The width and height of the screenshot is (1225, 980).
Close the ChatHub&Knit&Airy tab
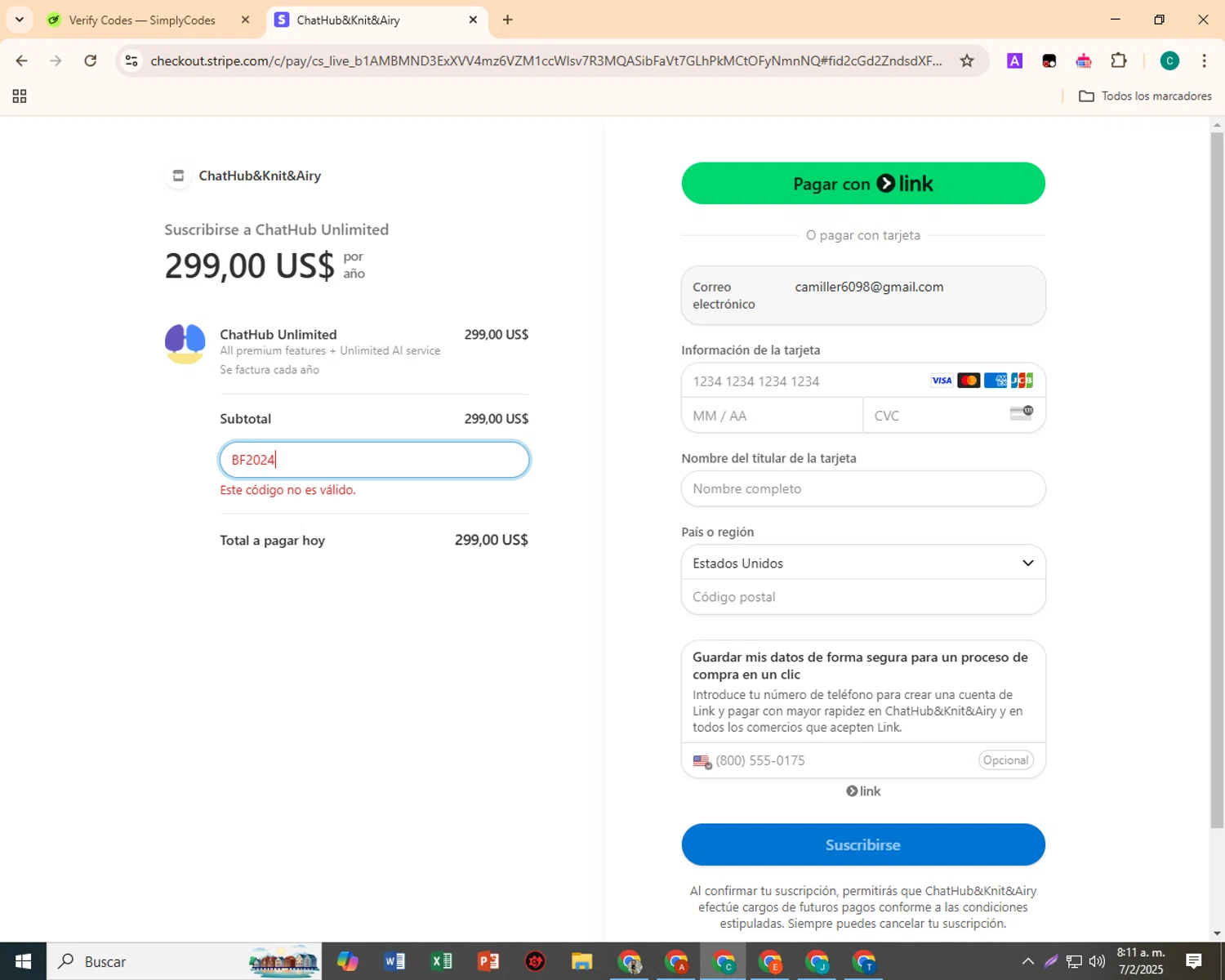[x=473, y=20]
